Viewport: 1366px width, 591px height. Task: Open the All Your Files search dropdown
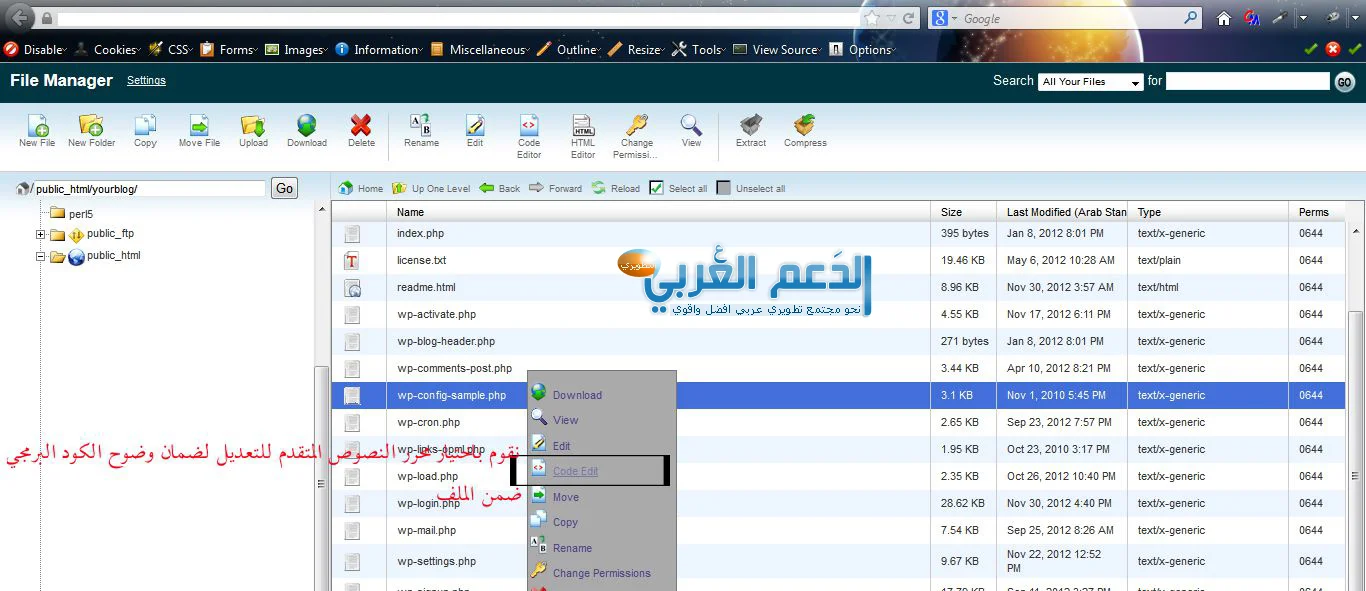pyautogui.click(x=1091, y=82)
